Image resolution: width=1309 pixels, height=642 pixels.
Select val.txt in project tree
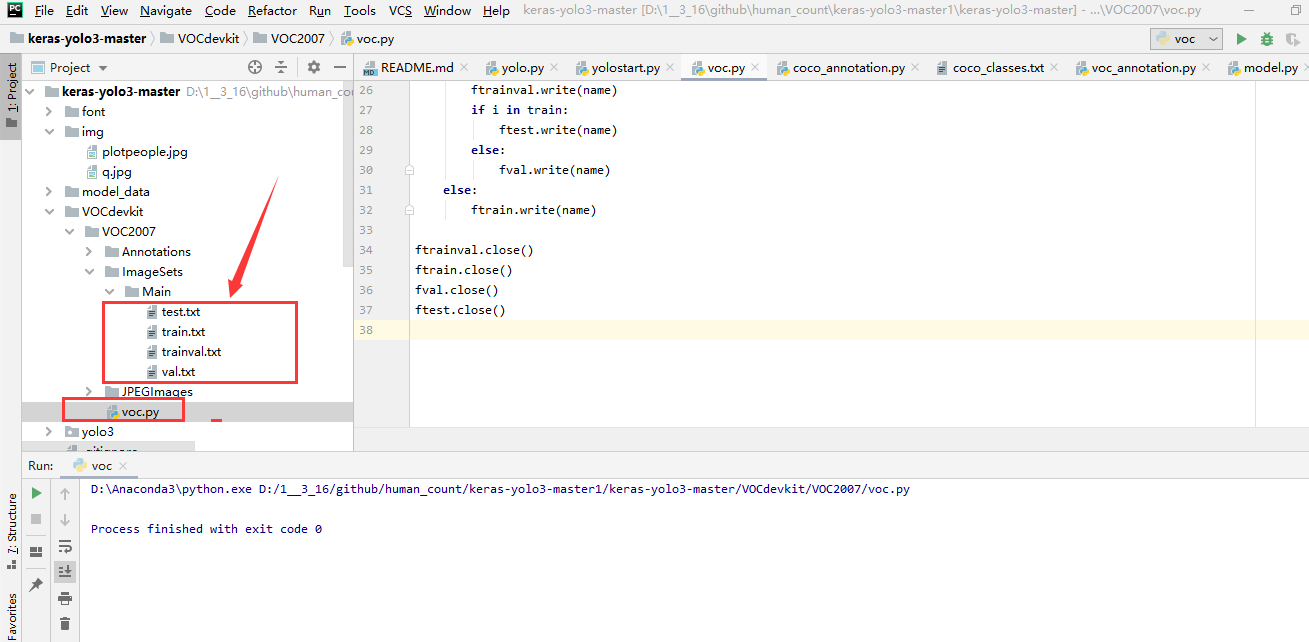click(x=178, y=371)
